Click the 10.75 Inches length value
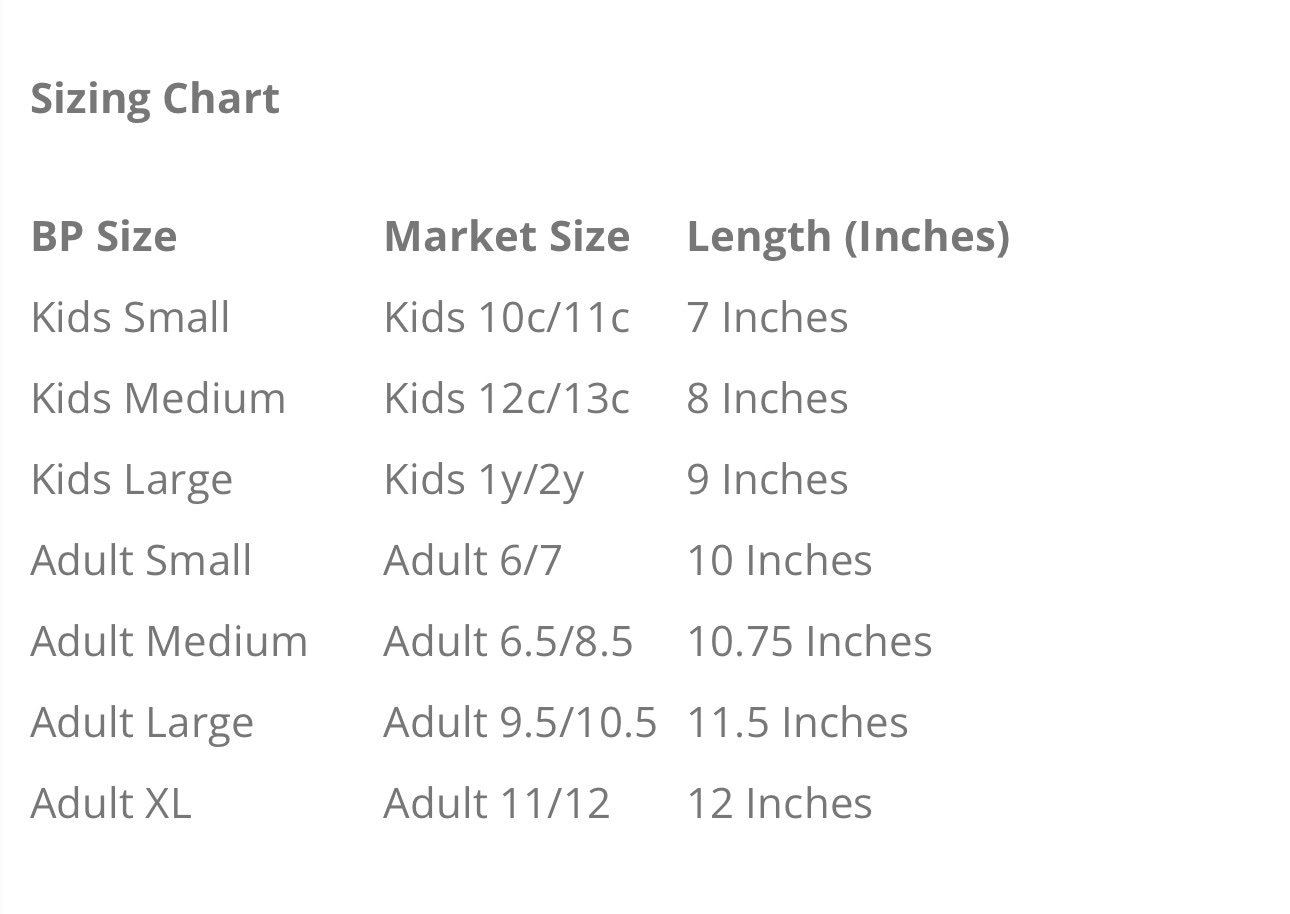 [810, 641]
